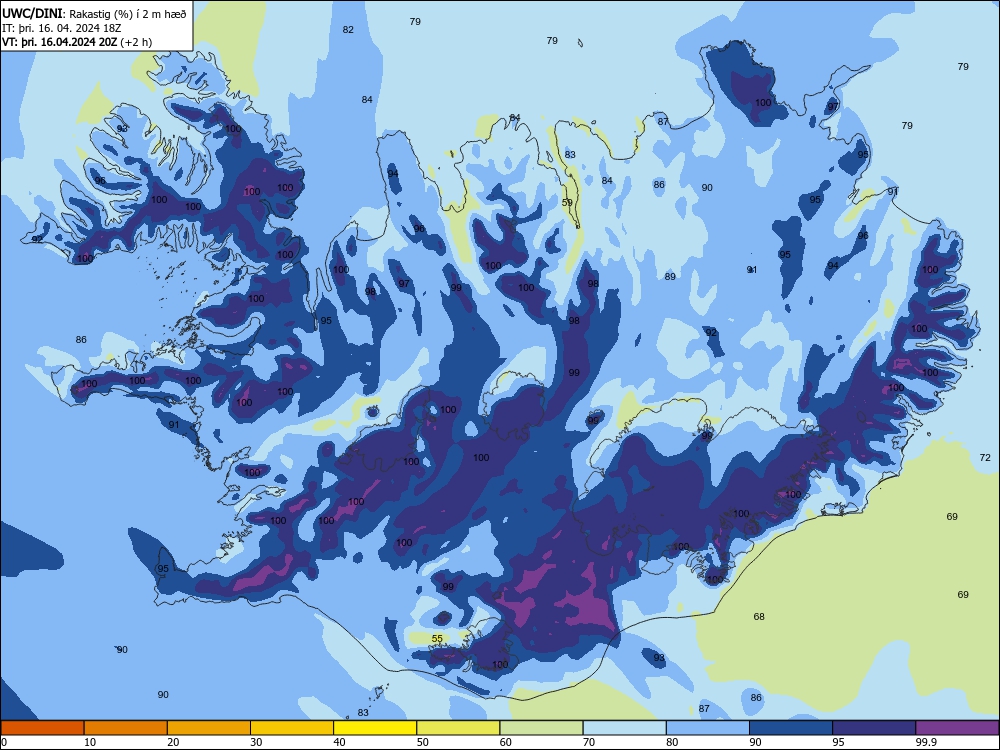Click the 70–80 pale blue legend swatch
Viewport: 1000px width, 750px height.
624,728
